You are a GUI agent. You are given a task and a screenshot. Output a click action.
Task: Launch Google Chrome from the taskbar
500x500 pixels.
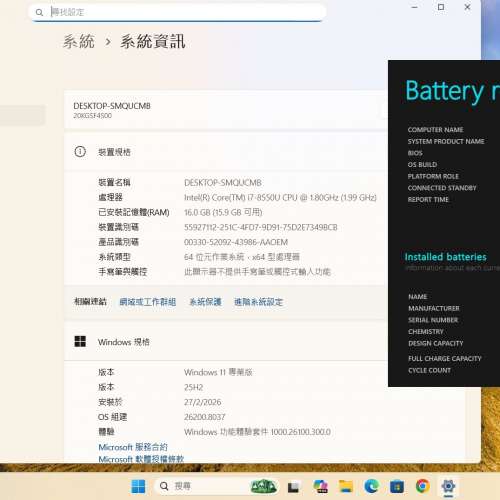click(x=423, y=486)
